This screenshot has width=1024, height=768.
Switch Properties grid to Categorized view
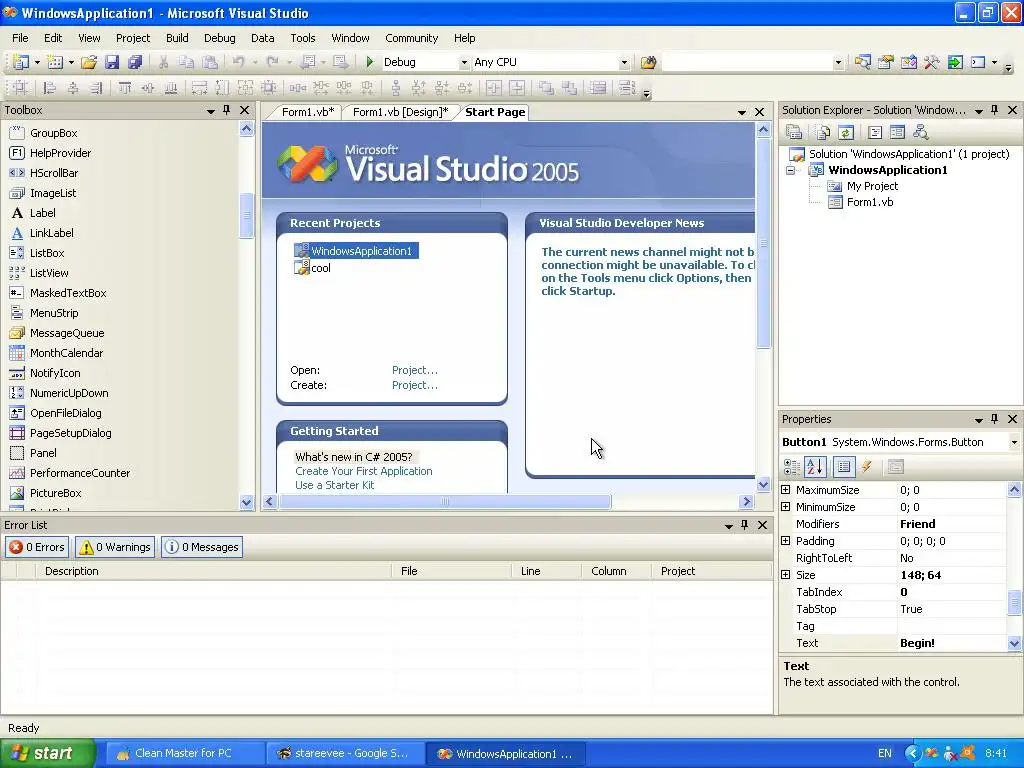(792, 467)
